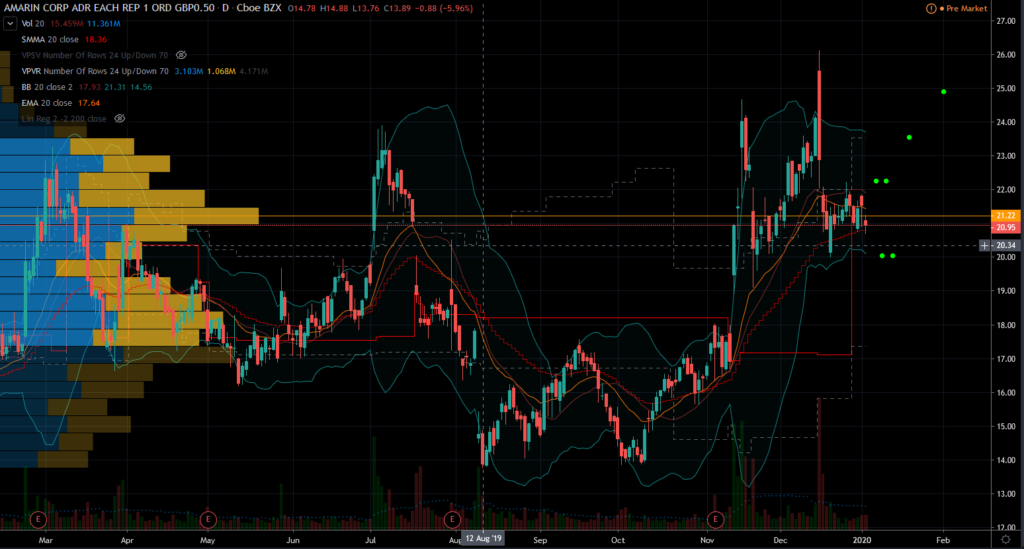Click the Oct label on time axis

pyautogui.click(x=618, y=541)
